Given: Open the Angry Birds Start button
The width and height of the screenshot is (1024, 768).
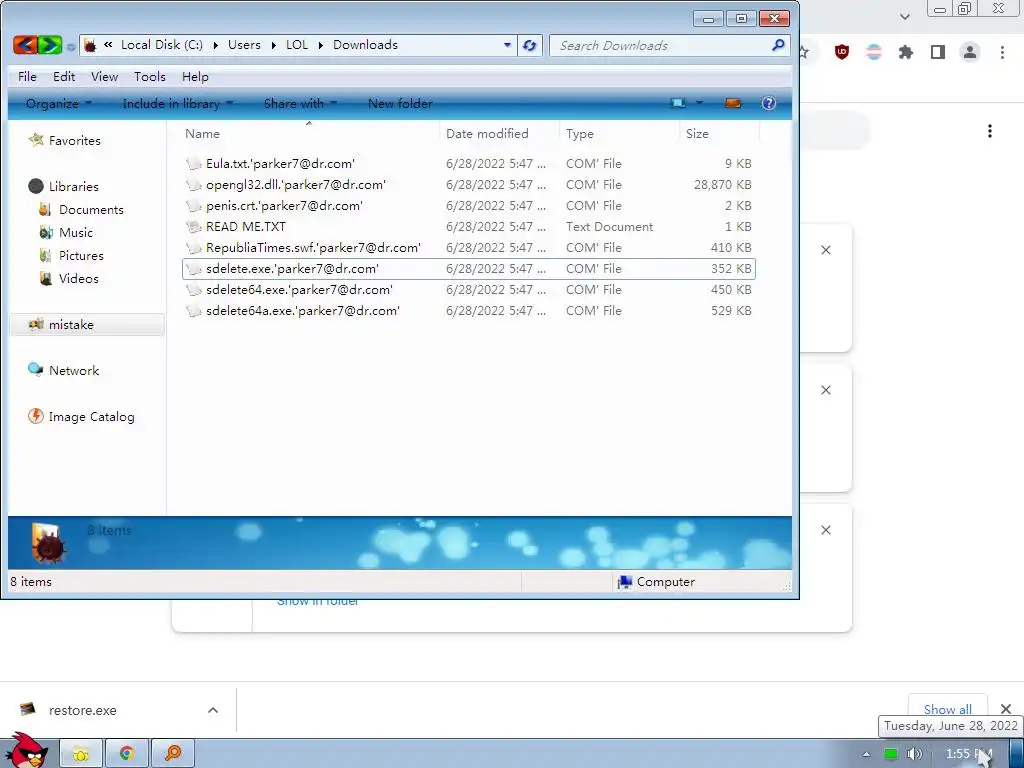Looking at the screenshot, I should (x=26, y=750).
